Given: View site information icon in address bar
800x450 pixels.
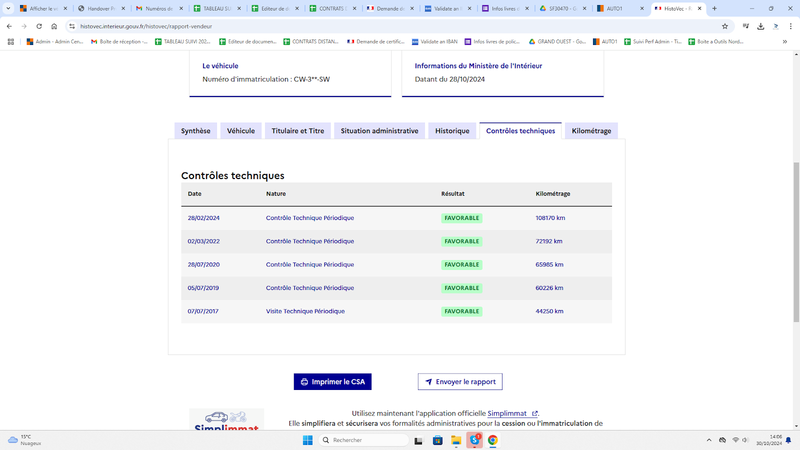Looking at the screenshot, I should point(72,27).
